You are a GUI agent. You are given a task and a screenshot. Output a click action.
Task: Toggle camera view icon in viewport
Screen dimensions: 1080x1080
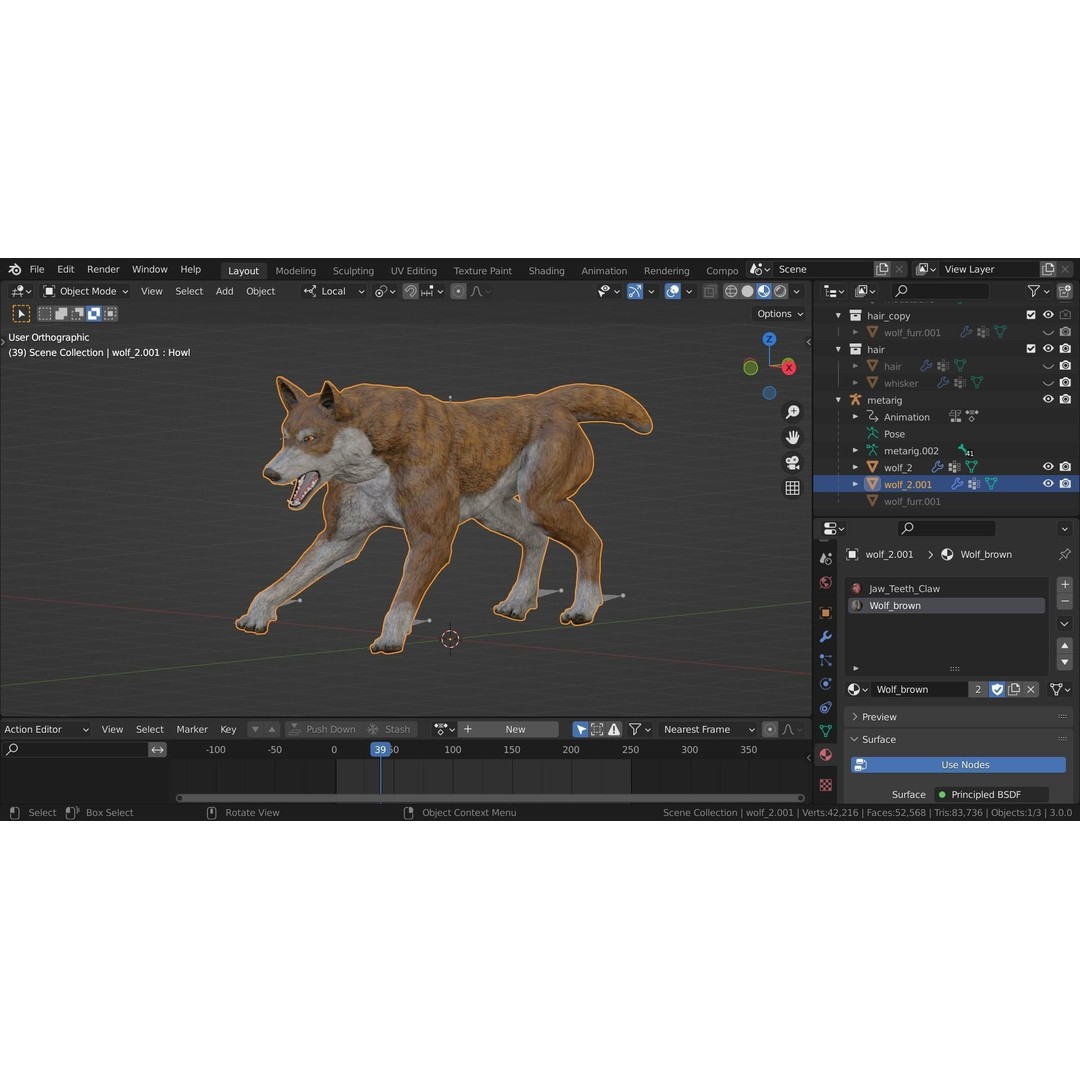(793, 462)
